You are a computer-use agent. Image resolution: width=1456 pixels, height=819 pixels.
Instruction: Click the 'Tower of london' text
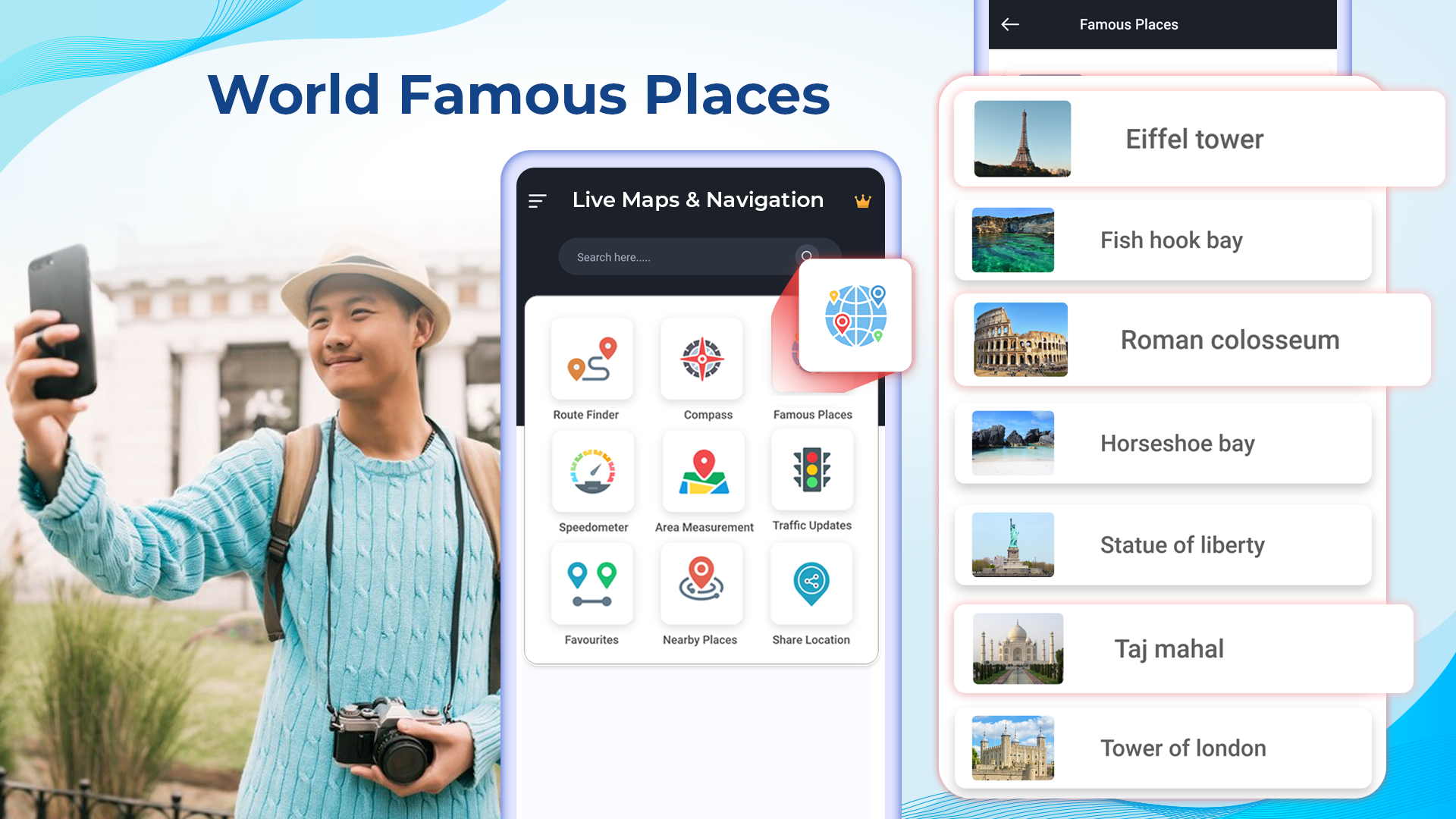coord(1183,748)
